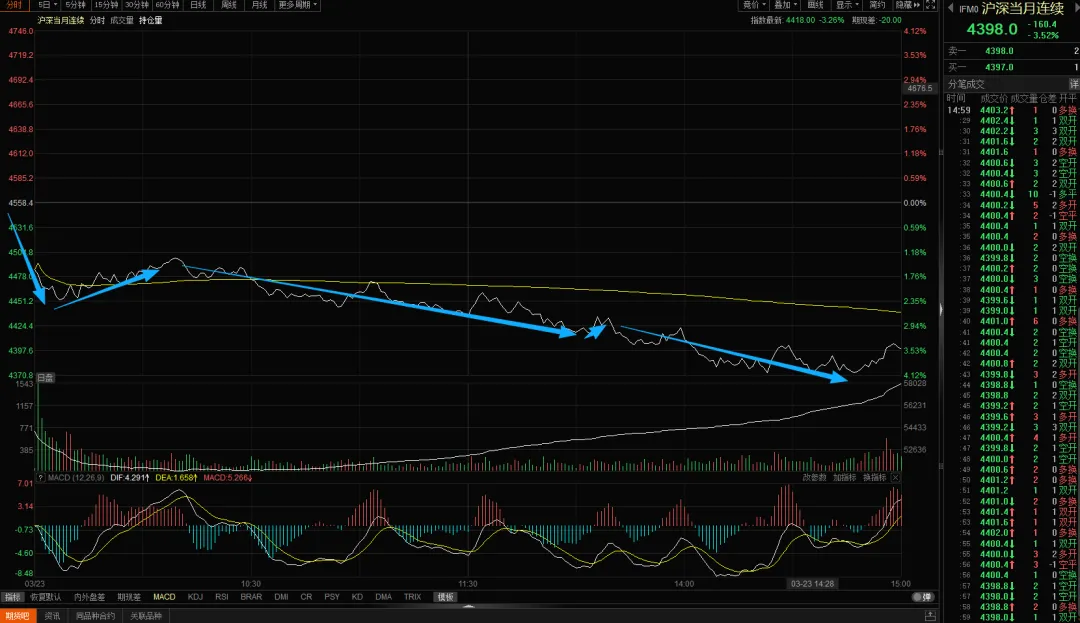Open the 期货吧 tab
1080x623 pixels.
(17, 616)
